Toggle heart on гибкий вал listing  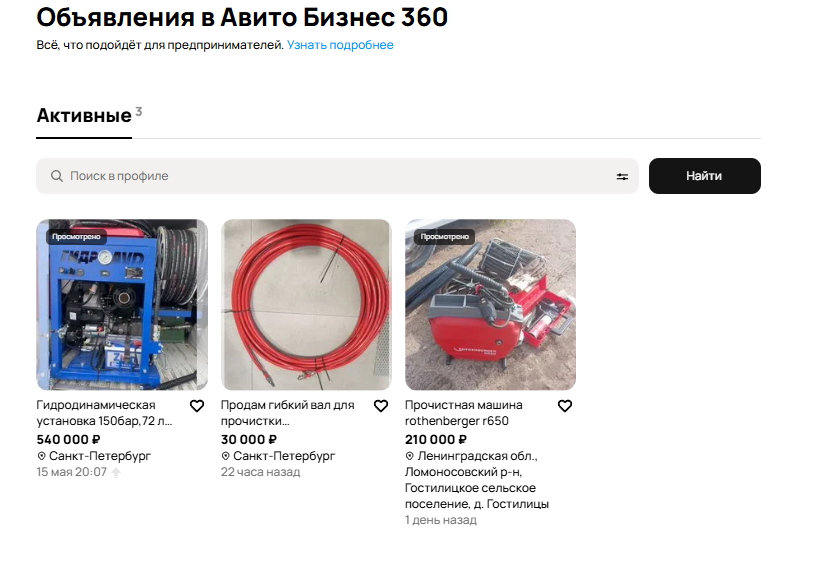[381, 406]
